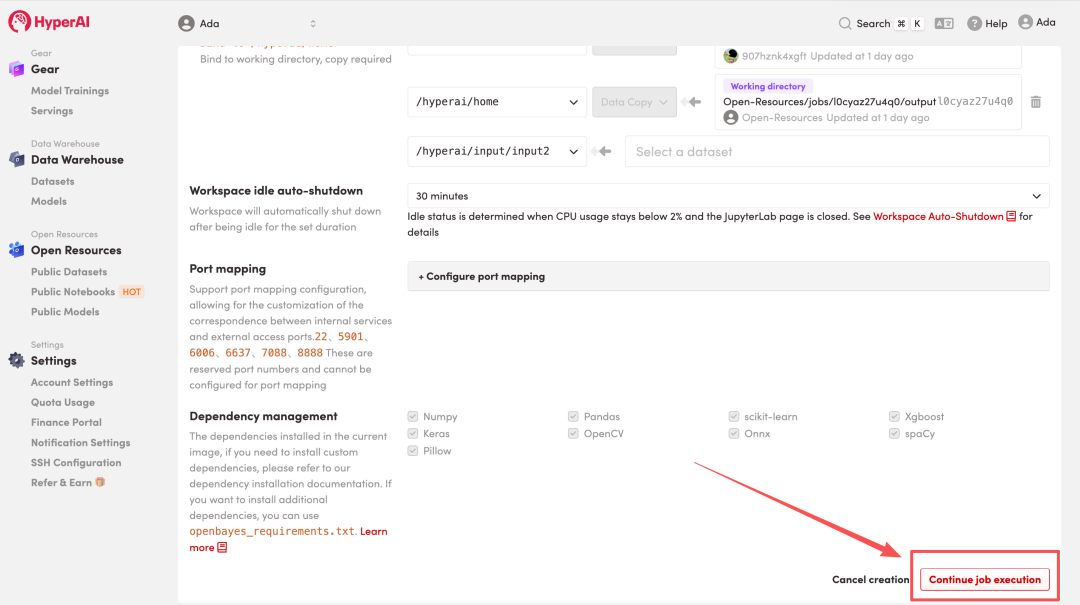Open Quota Usage
Screen dimensions: 1080x605
point(63,402)
